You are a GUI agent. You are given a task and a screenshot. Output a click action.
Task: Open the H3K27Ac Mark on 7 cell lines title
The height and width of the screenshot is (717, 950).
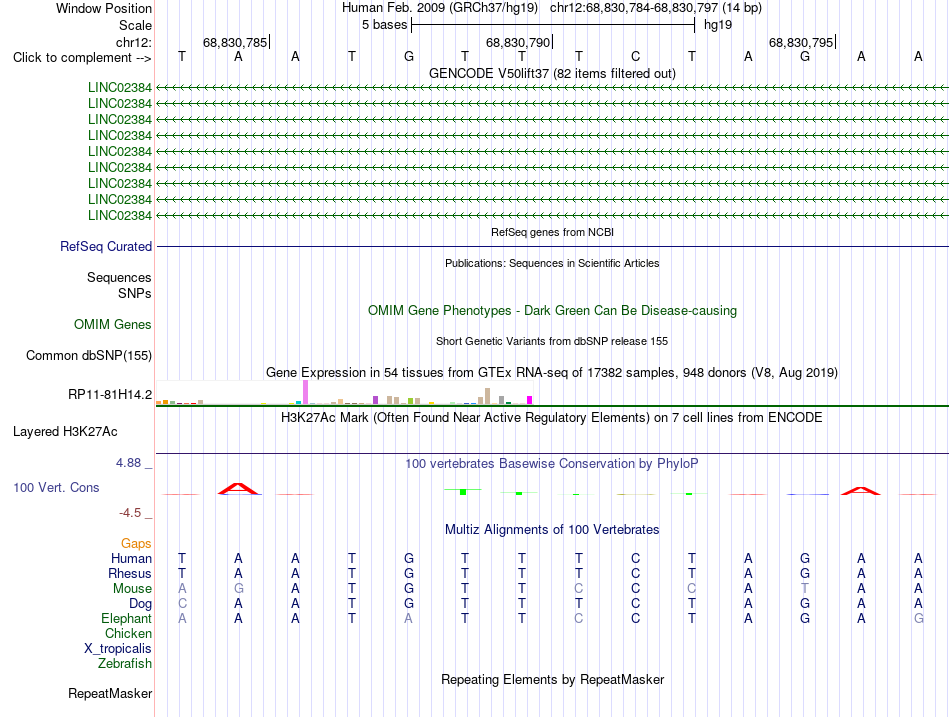(552, 418)
